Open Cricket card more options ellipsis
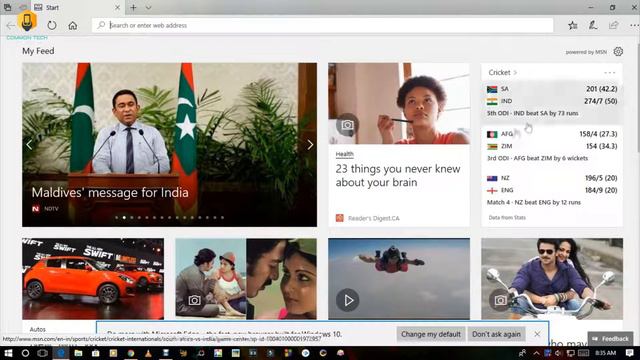This screenshot has width=640, height=360. (609, 73)
